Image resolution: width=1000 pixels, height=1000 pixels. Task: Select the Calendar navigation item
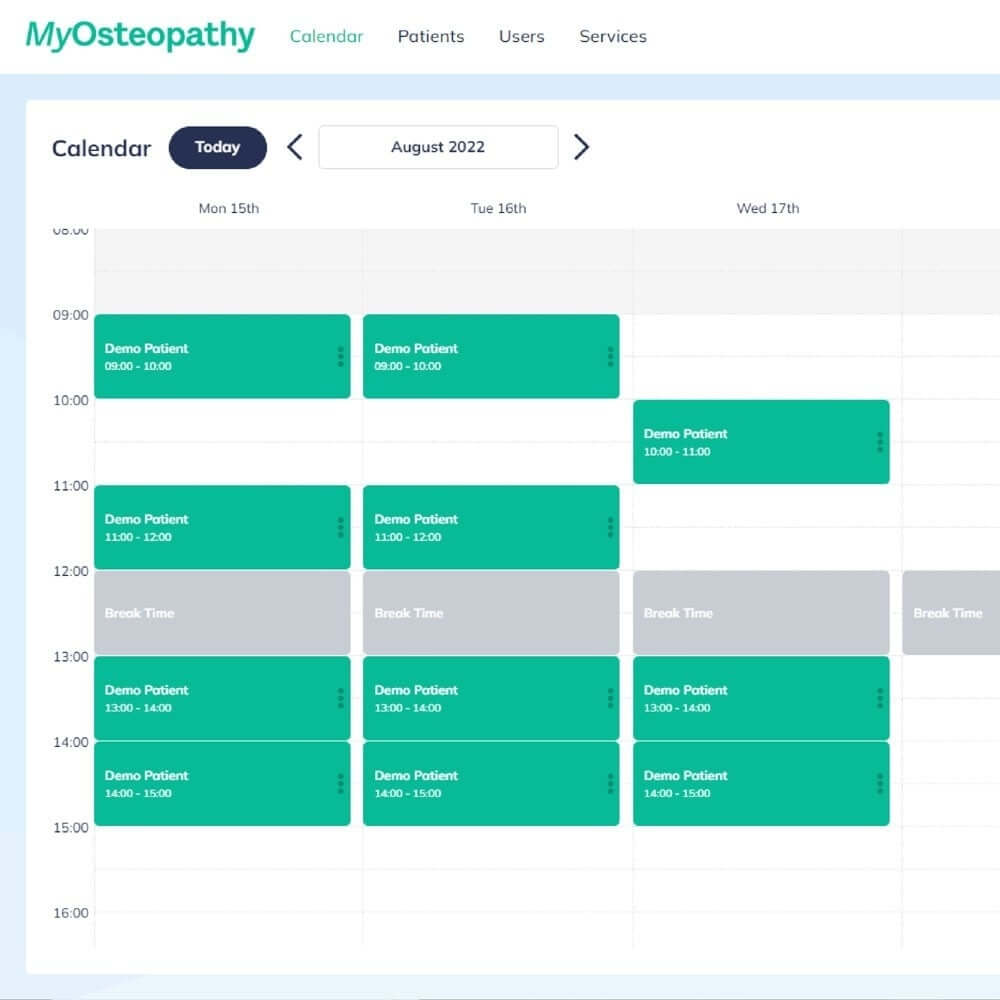(x=326, y=36)
